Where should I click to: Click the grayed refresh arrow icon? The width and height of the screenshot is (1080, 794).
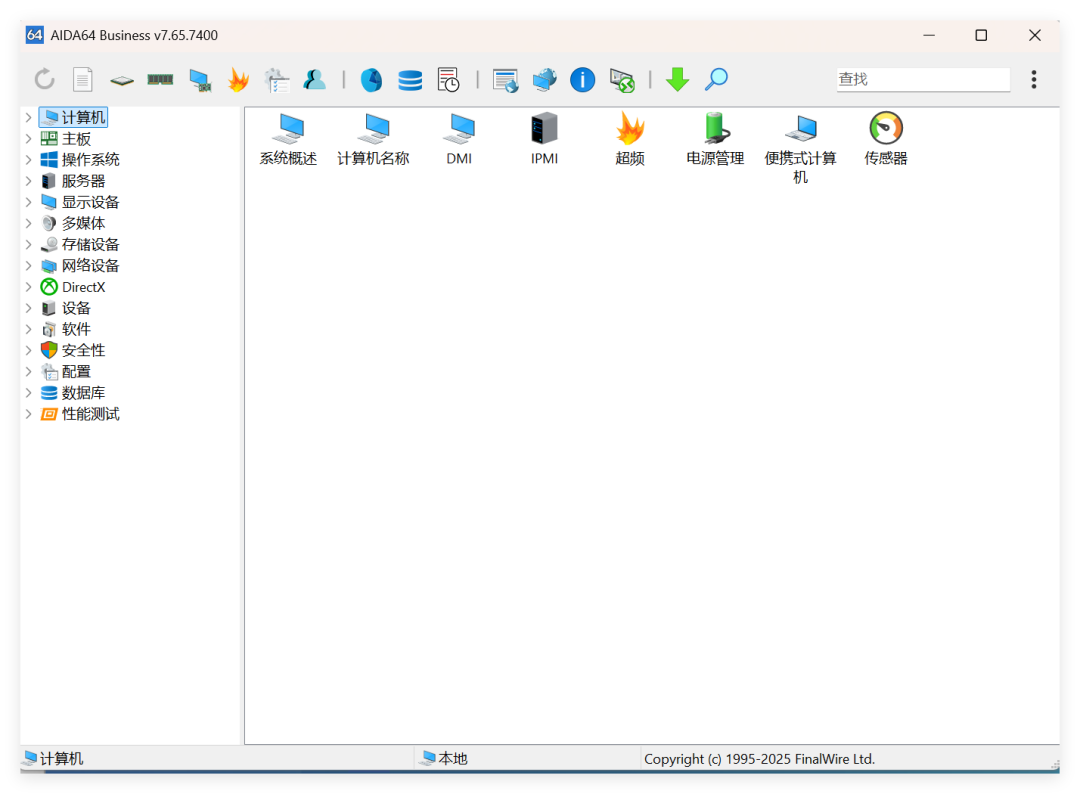click(45, 79)
